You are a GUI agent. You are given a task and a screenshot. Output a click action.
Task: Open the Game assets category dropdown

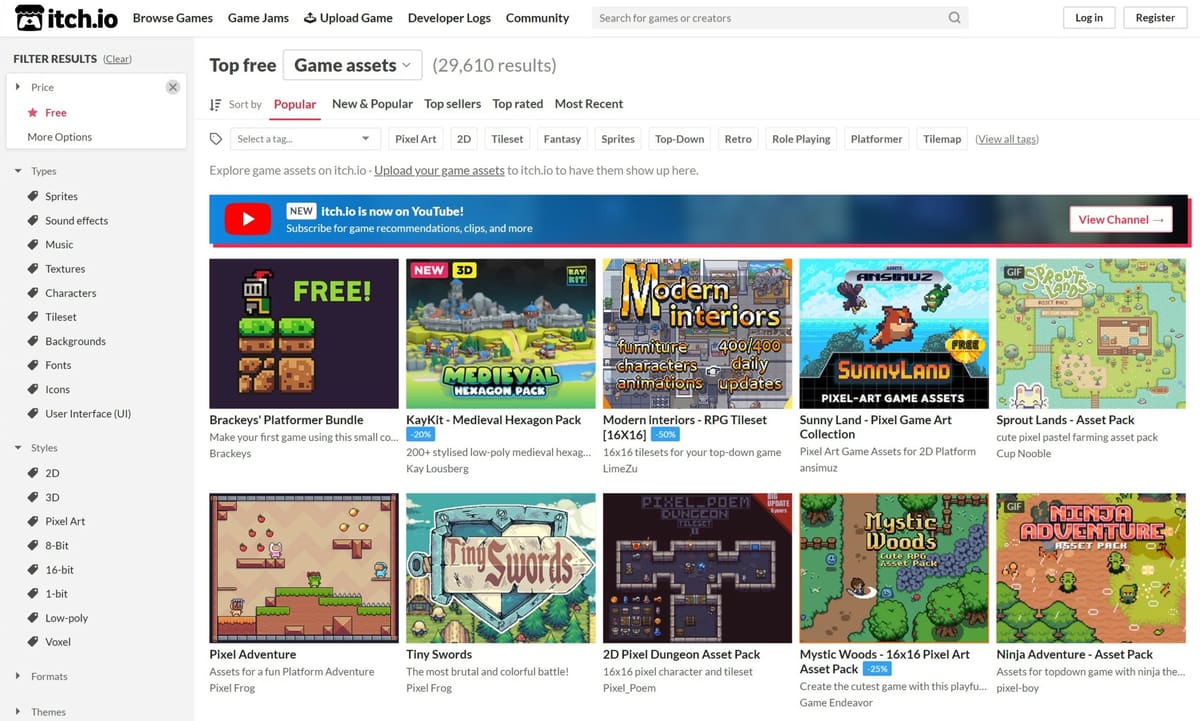(x=352, y=65)
